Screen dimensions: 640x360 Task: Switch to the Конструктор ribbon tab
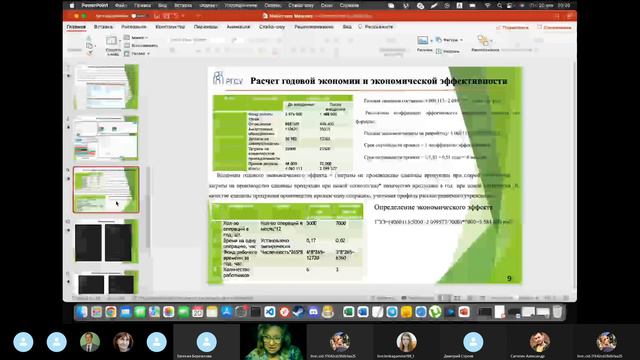tap(170, 27)
